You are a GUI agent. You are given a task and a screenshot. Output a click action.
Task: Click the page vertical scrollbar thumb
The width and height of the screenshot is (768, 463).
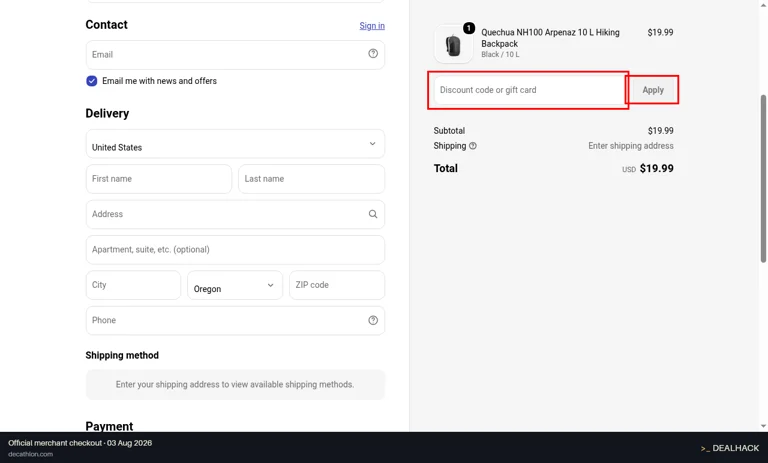point(763,179)
